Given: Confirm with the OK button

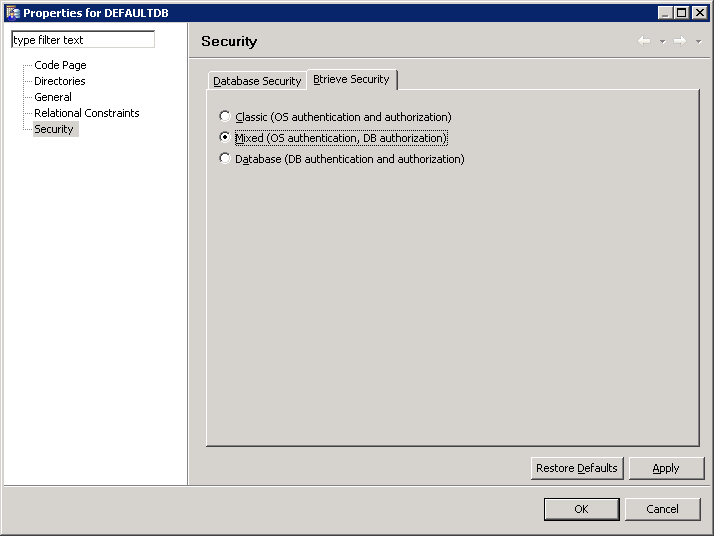Looking at the screenshot, I should tap(581, 509).
